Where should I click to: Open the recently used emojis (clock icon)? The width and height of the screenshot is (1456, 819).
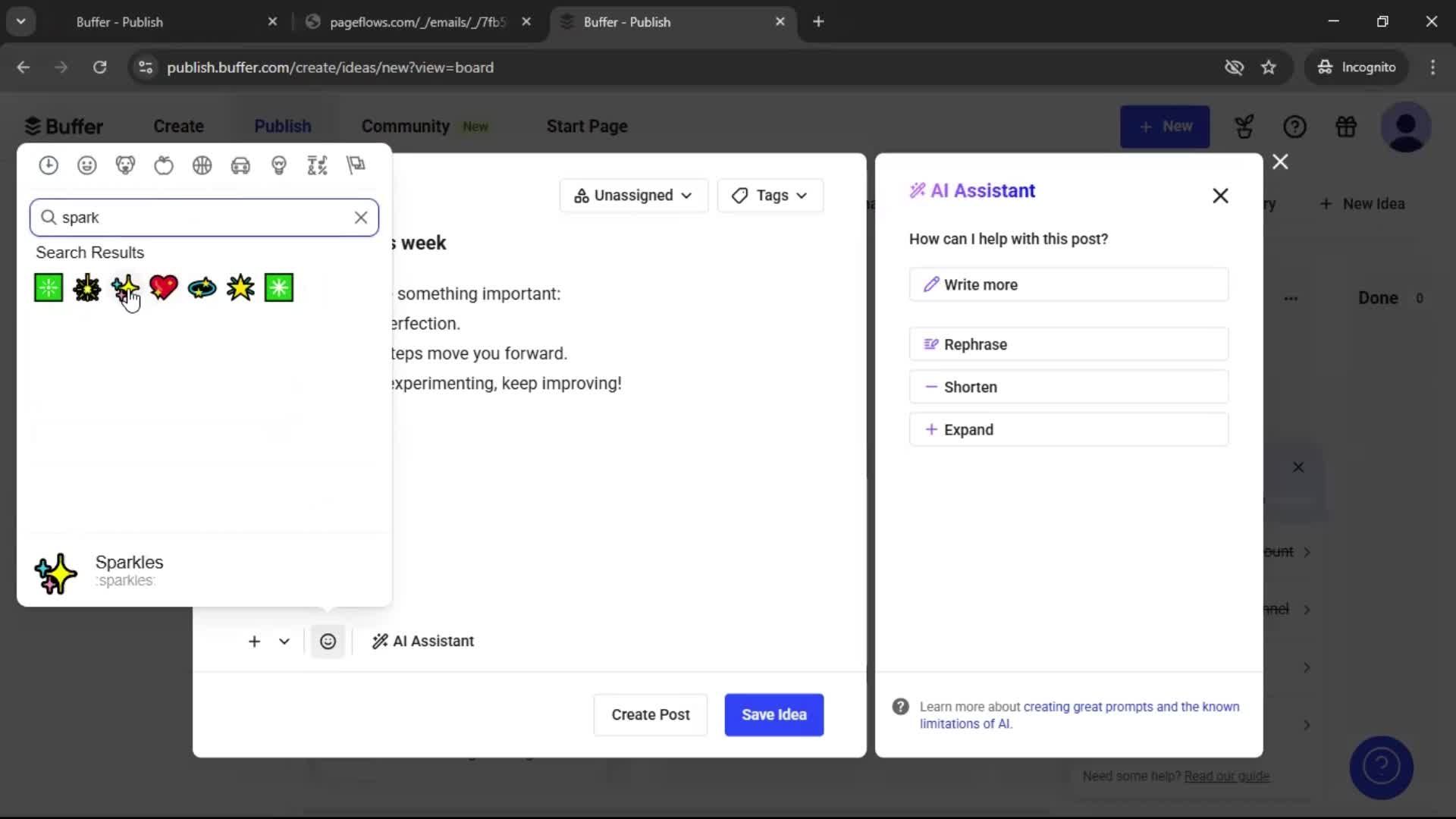[48, 165]
